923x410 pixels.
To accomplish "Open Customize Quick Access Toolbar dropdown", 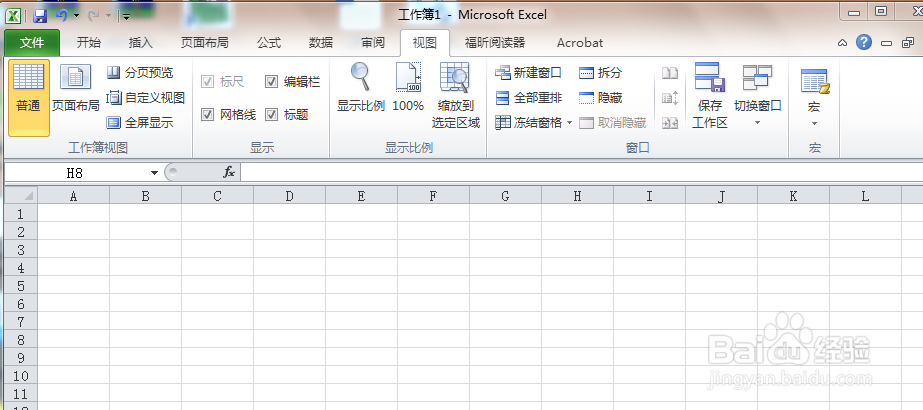I will pyautogui.click(x=125, y=16).
